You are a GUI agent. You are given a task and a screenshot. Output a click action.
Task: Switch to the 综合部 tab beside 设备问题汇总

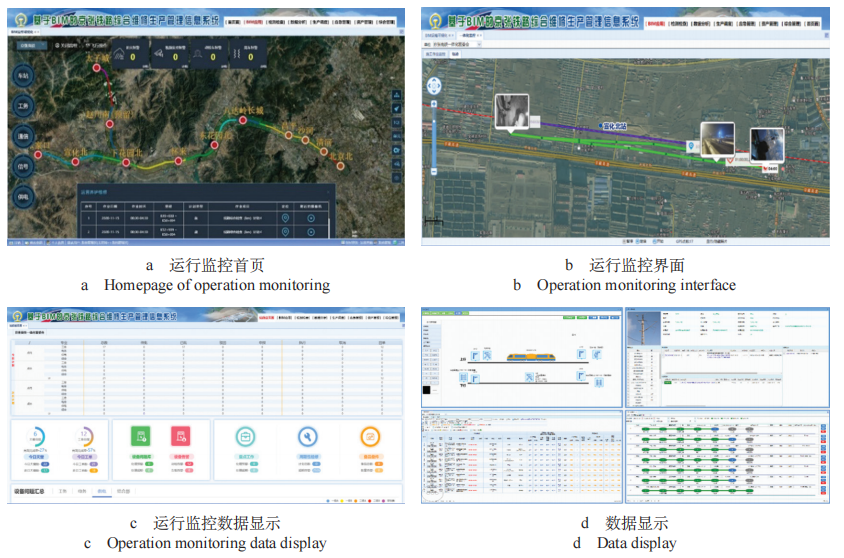[x=123, y=491]
